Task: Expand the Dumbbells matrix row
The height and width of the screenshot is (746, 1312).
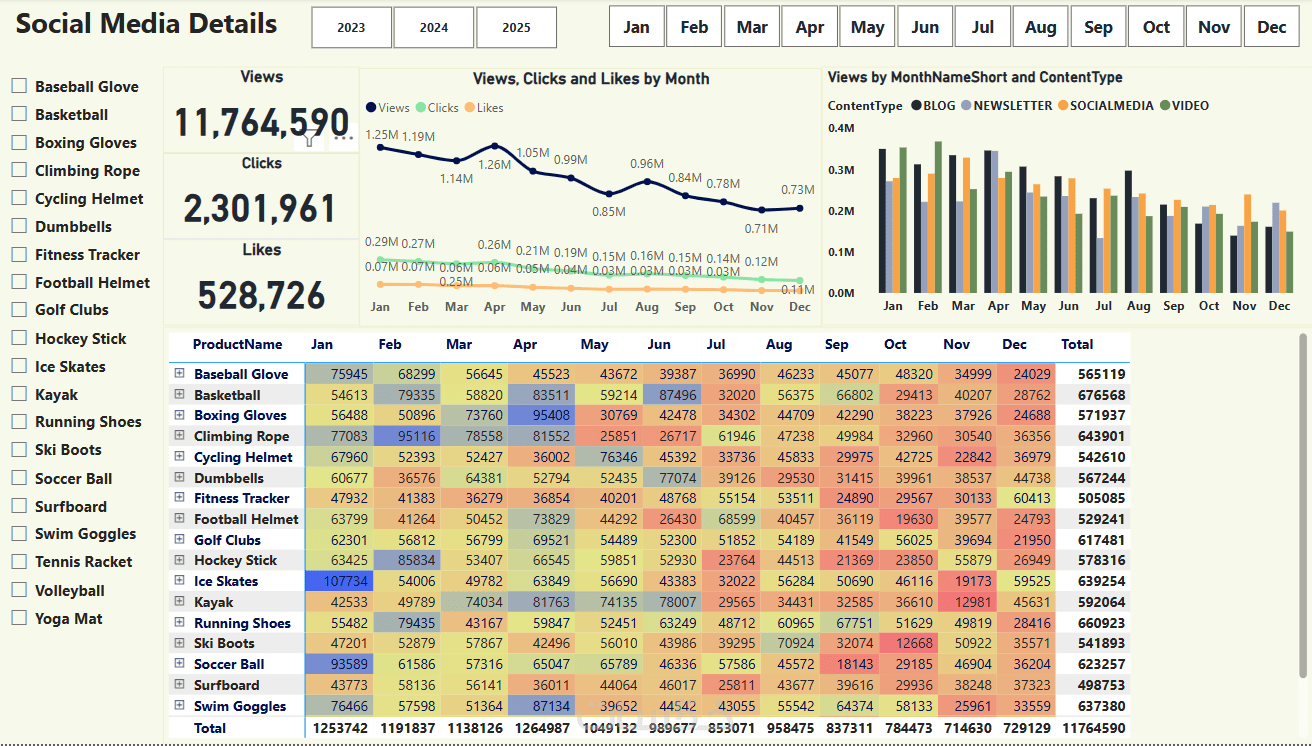Action: pos(180,477)
